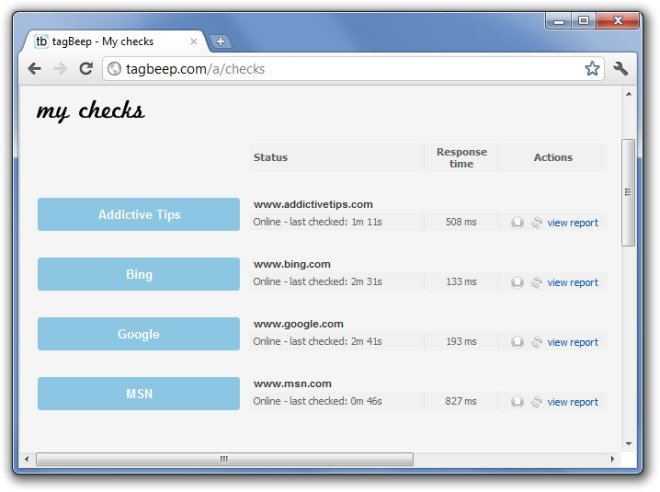This screenshot has height=492, width=660.
Task: Click status 'Online - last checked: 2m 31s'
Action: (x=318, y=282)
